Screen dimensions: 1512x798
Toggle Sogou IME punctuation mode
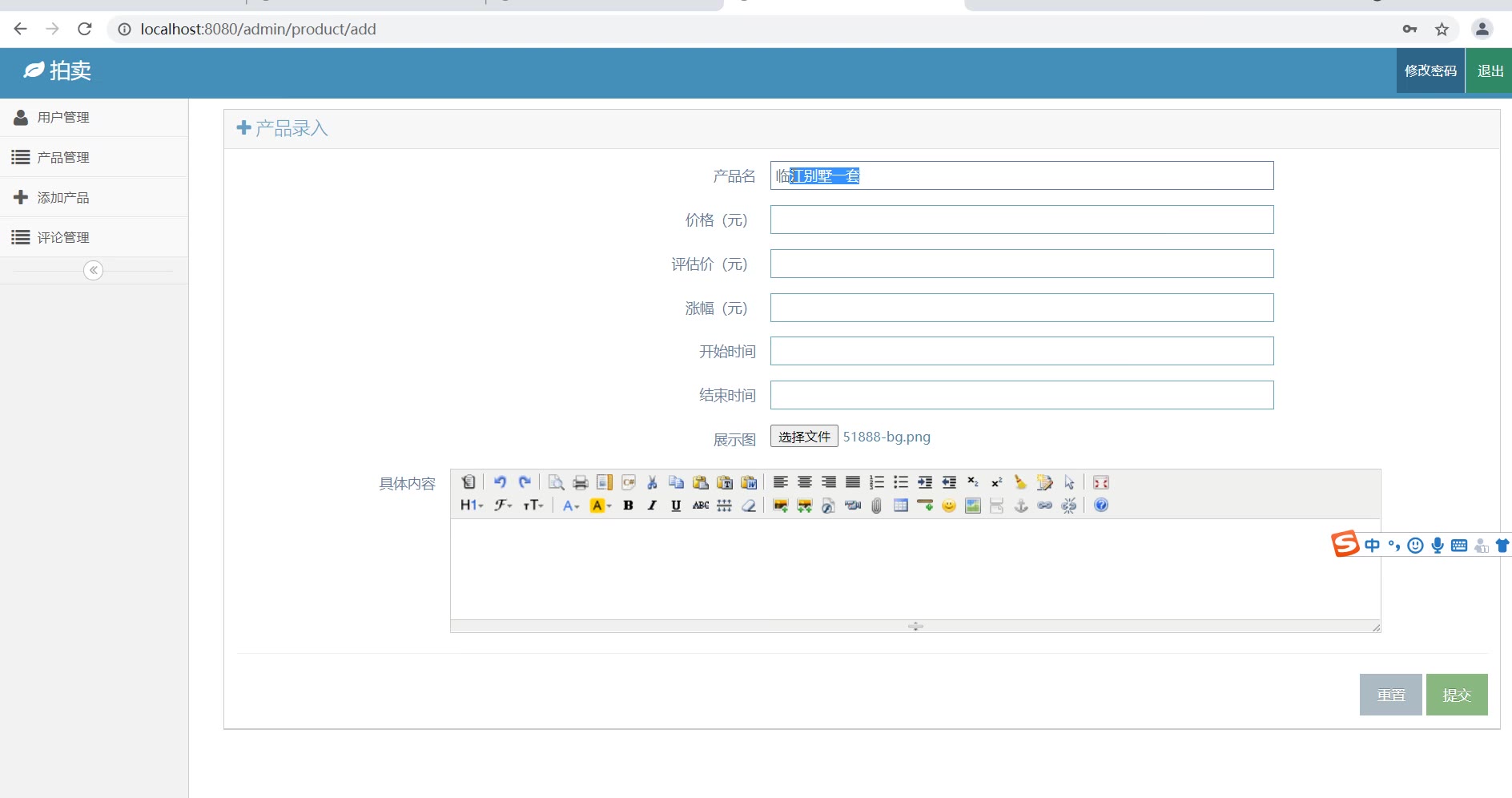[x=1394, y=546]
